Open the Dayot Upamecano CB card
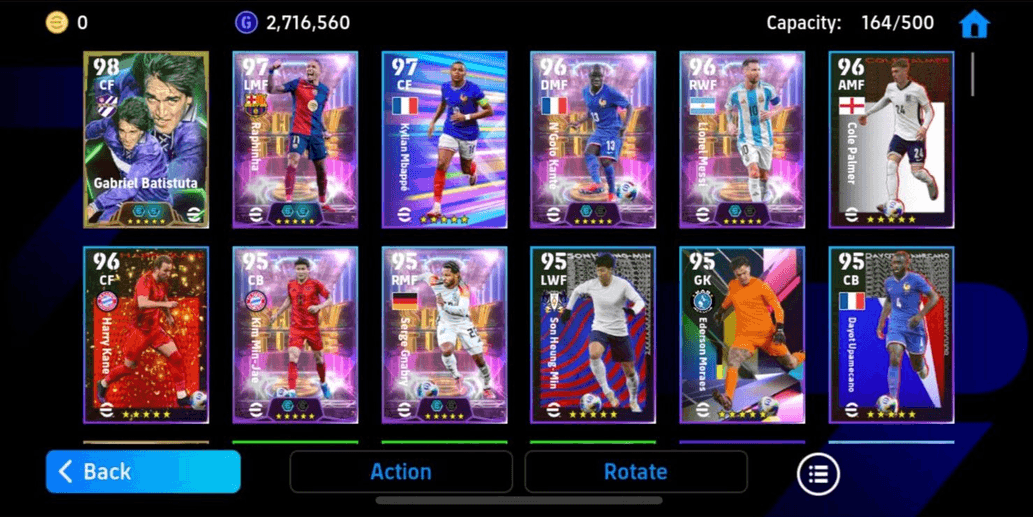 point(891,335)
